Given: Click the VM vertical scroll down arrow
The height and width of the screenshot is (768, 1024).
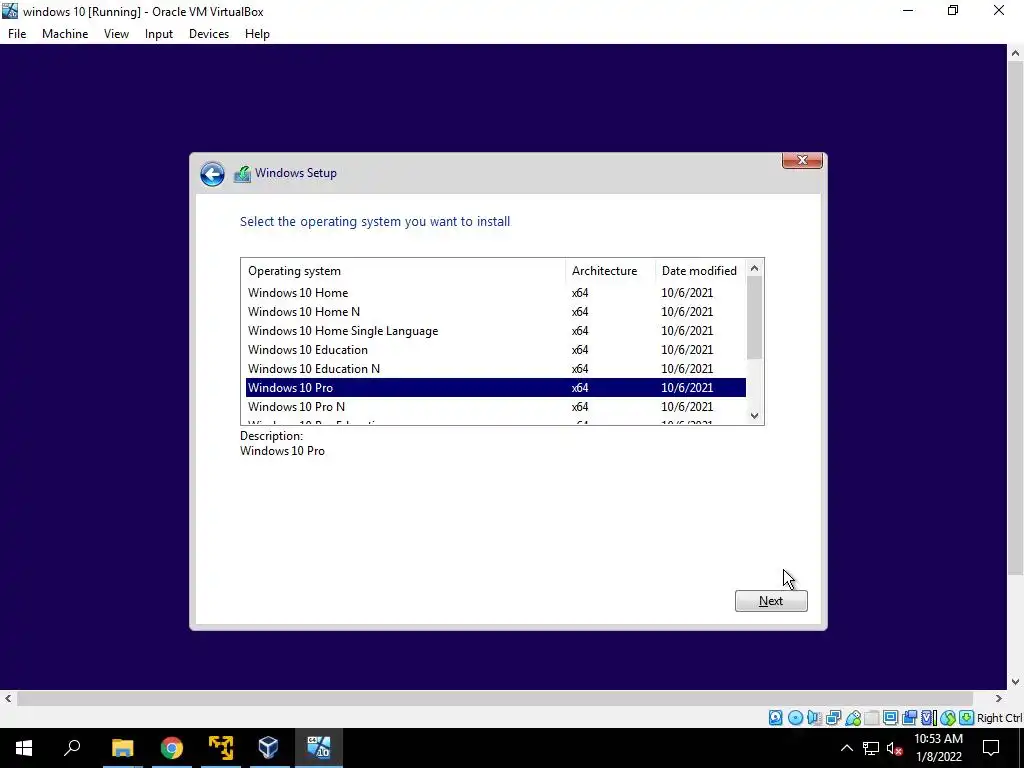Looking at the screenshot, I should (1016, 682).
